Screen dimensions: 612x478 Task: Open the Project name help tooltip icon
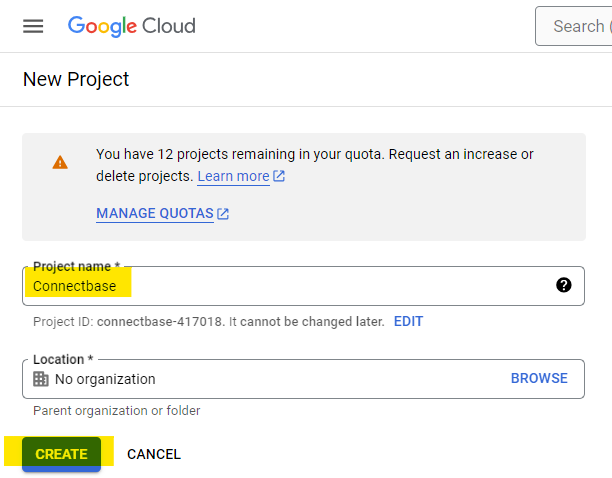click(563, 285)
